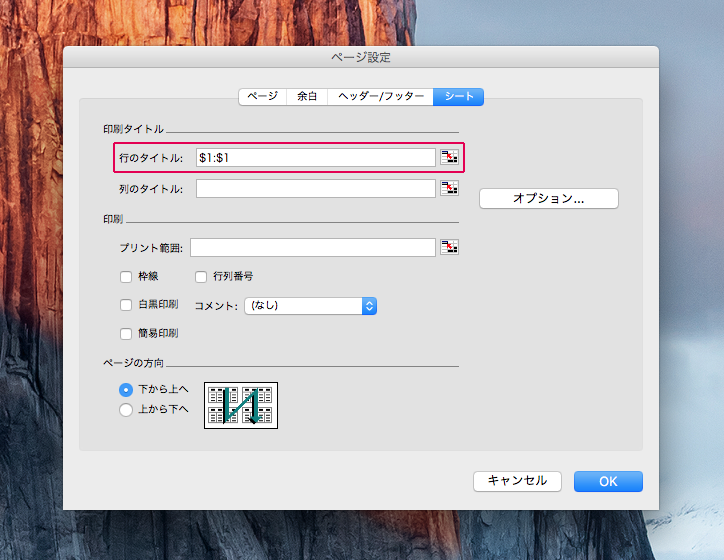Click the 列のタイトル input field
Screen dimensions: 724x560
[x=316, y=188]
